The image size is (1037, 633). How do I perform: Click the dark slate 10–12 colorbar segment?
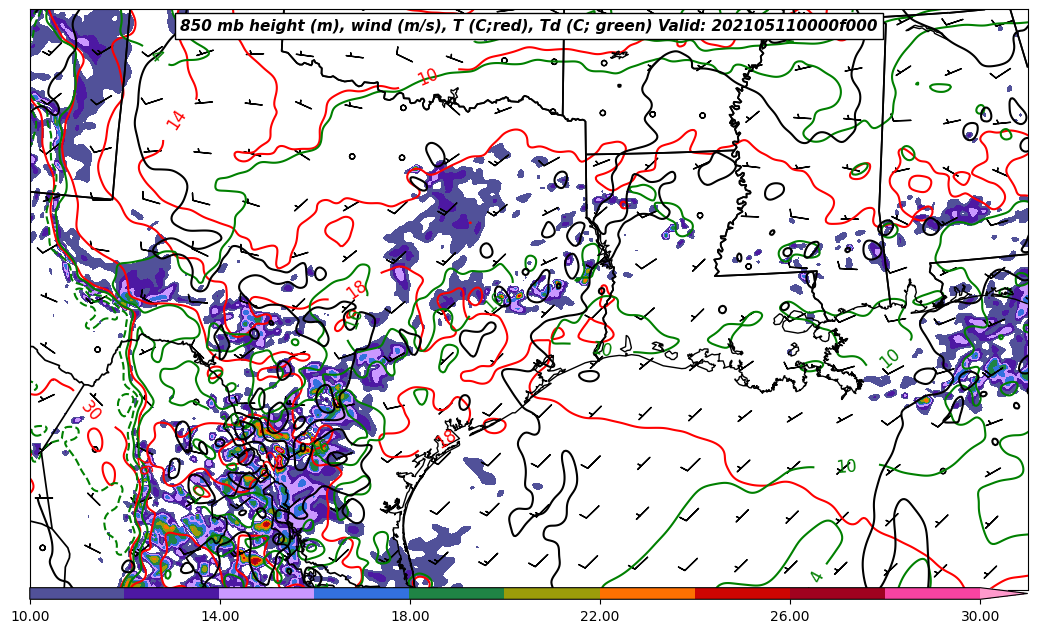[77, 593]
